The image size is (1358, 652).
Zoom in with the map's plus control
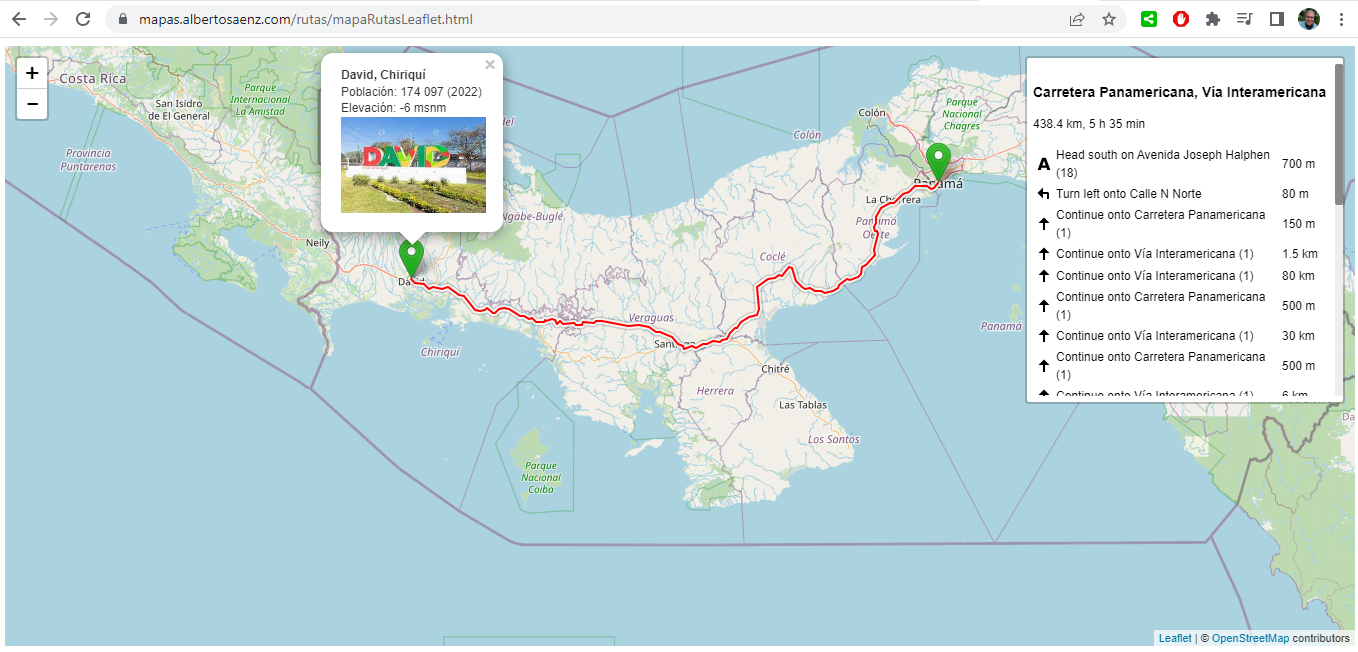(31, 72)
